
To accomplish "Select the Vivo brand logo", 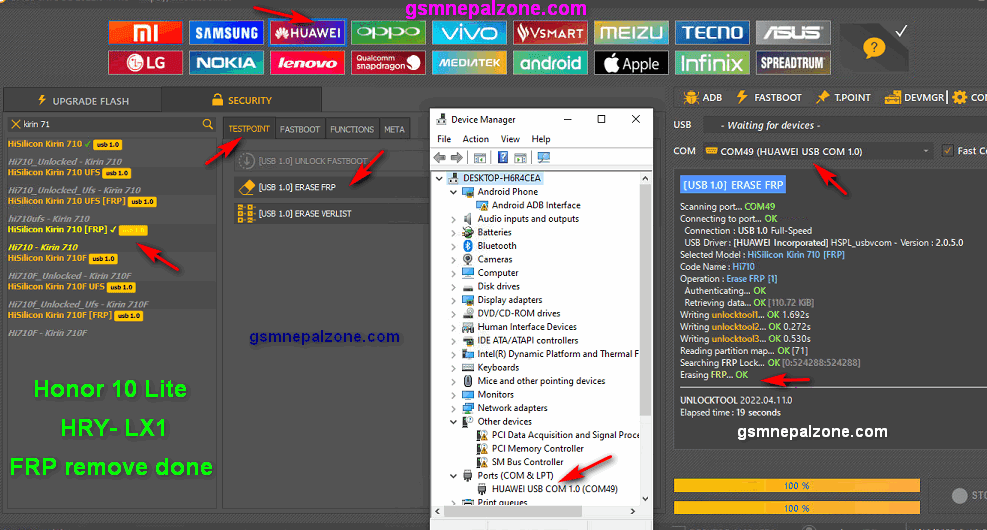I will 469,33.
